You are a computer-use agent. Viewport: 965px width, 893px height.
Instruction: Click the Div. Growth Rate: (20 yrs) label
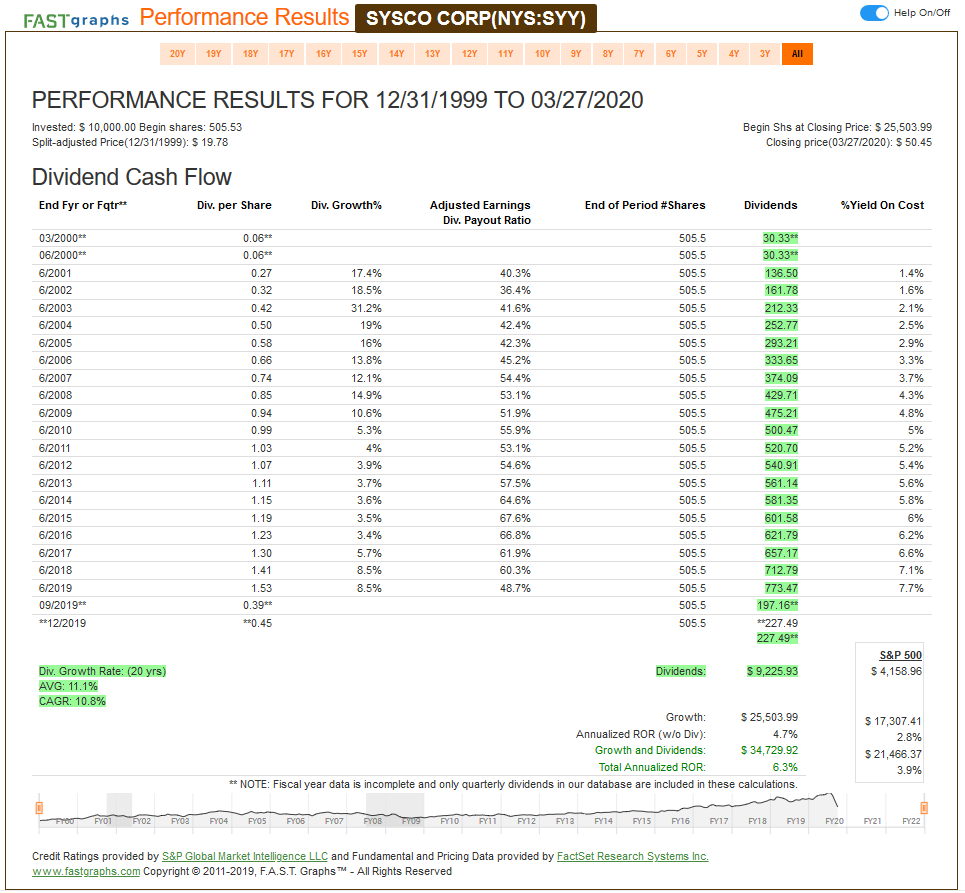(x=102, y=671)
